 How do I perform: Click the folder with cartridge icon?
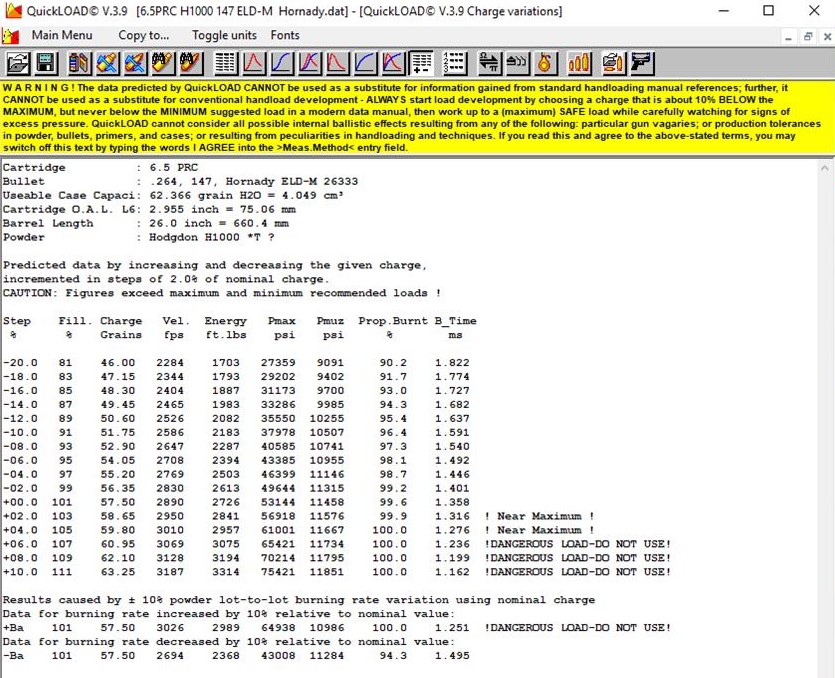tap(613, 63)
